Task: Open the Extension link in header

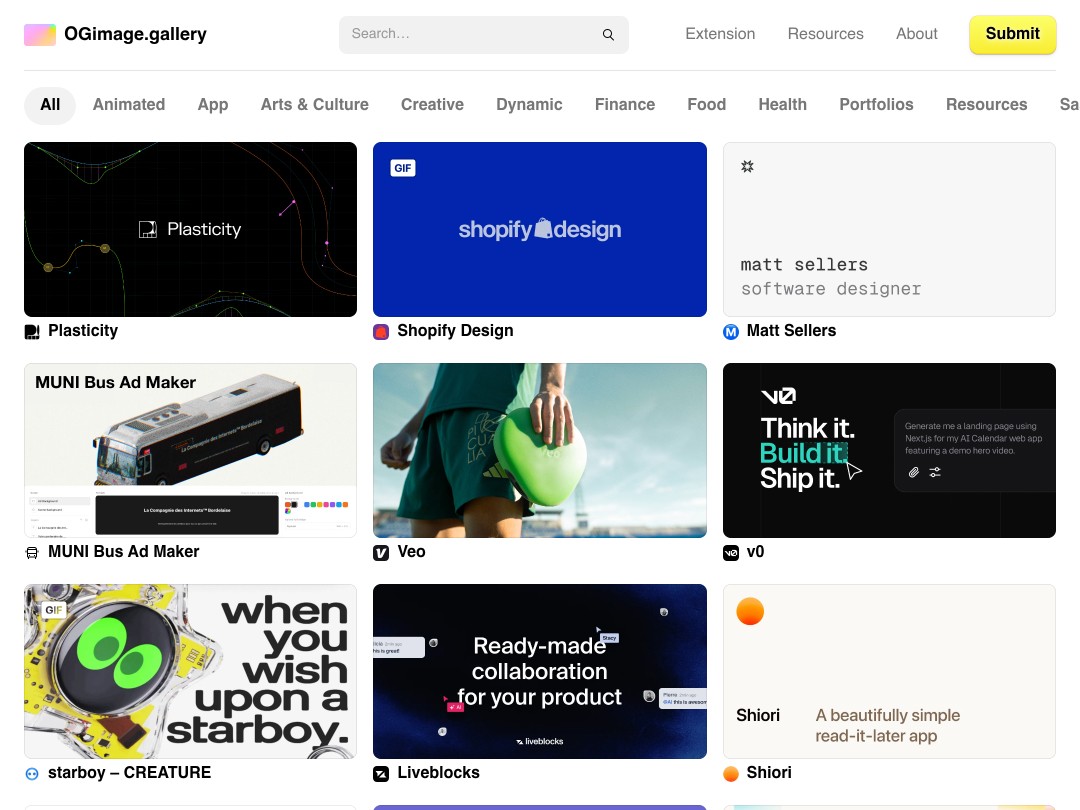Action: tap(720, 34)
